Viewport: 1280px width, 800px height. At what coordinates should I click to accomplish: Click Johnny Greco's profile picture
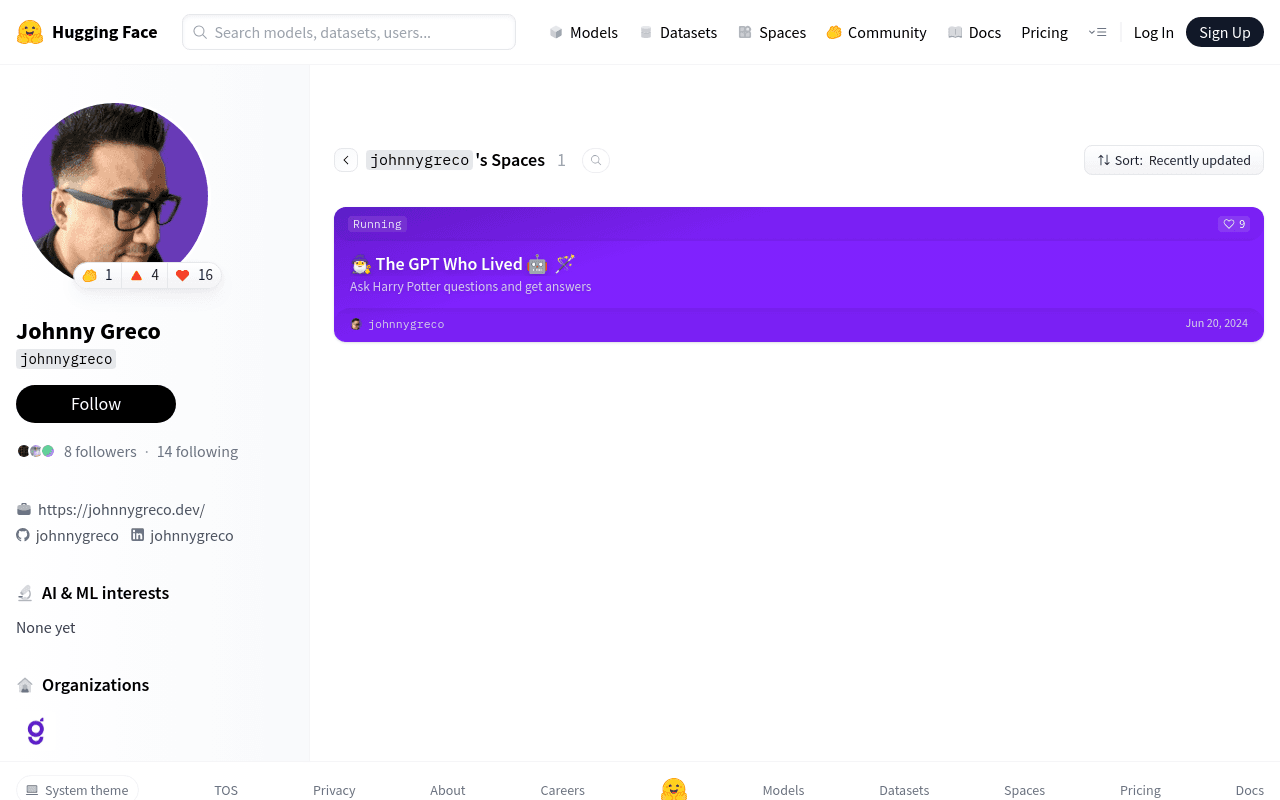[115, 196]
